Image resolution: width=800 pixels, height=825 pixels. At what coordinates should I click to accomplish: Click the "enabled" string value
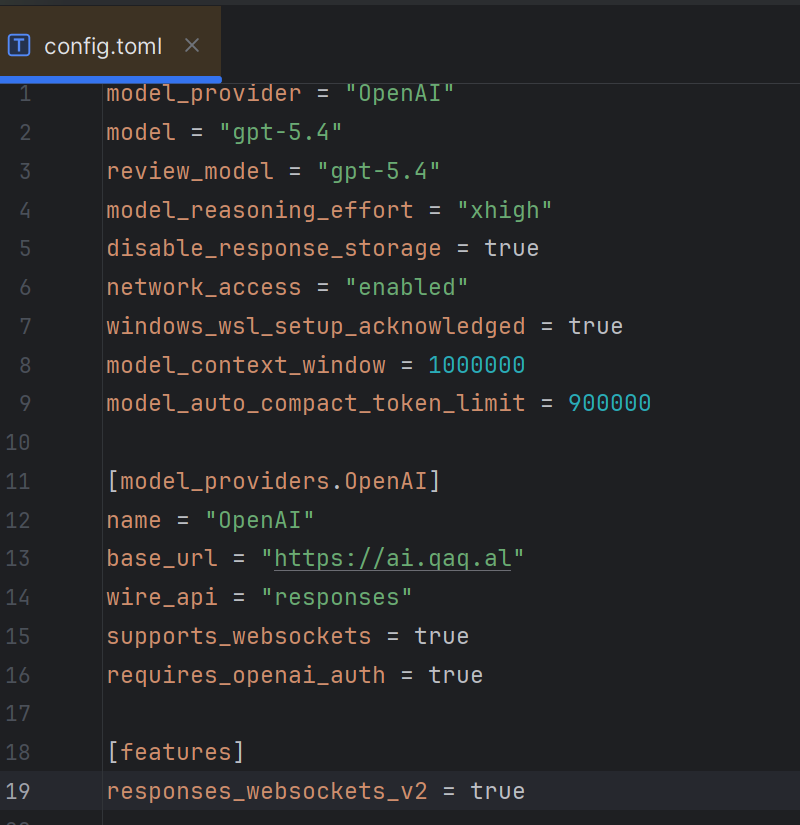(x=406, y=287)
